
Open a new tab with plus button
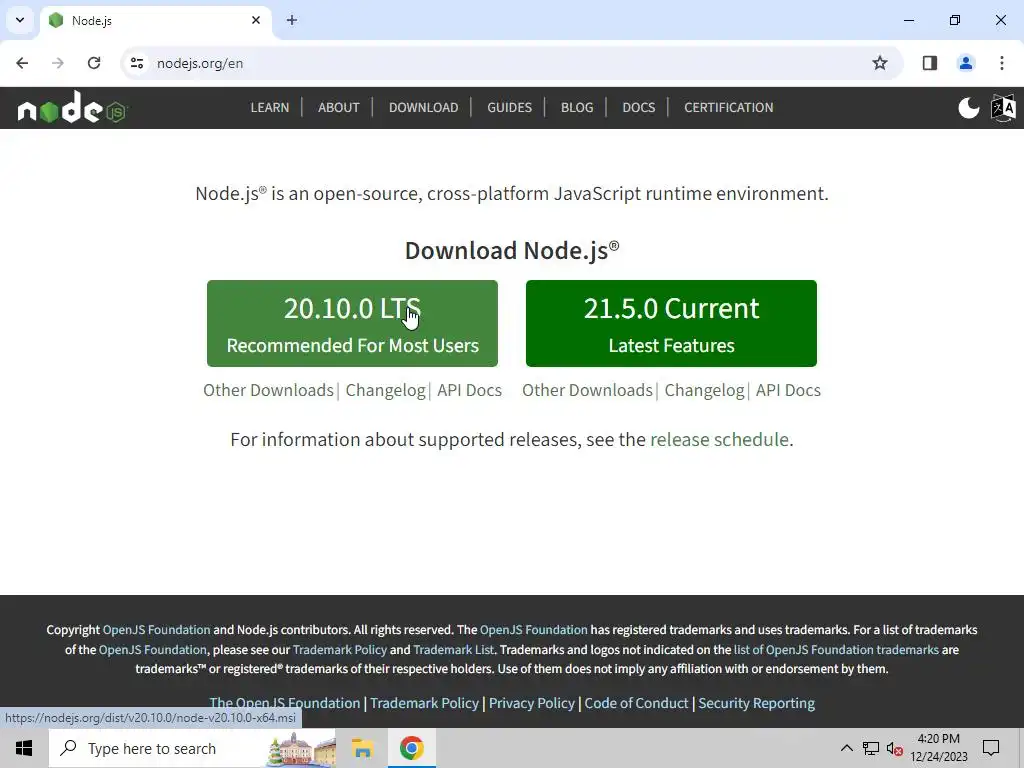pyautogui.click(x=292, y=20)
